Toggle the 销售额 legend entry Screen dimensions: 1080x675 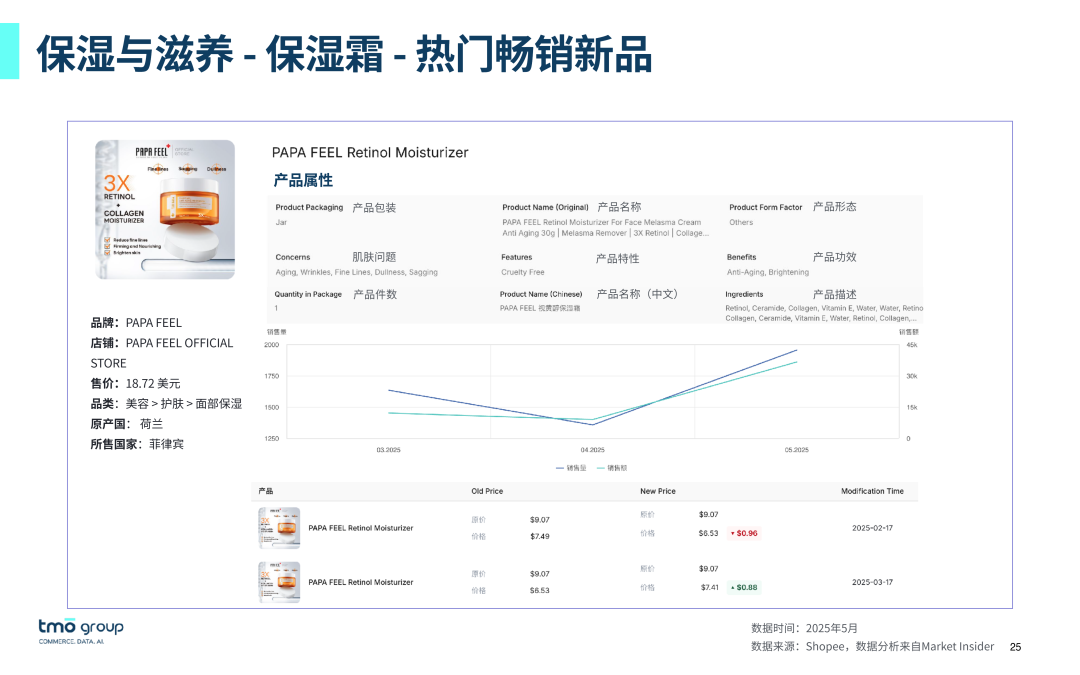pos(612,468)
